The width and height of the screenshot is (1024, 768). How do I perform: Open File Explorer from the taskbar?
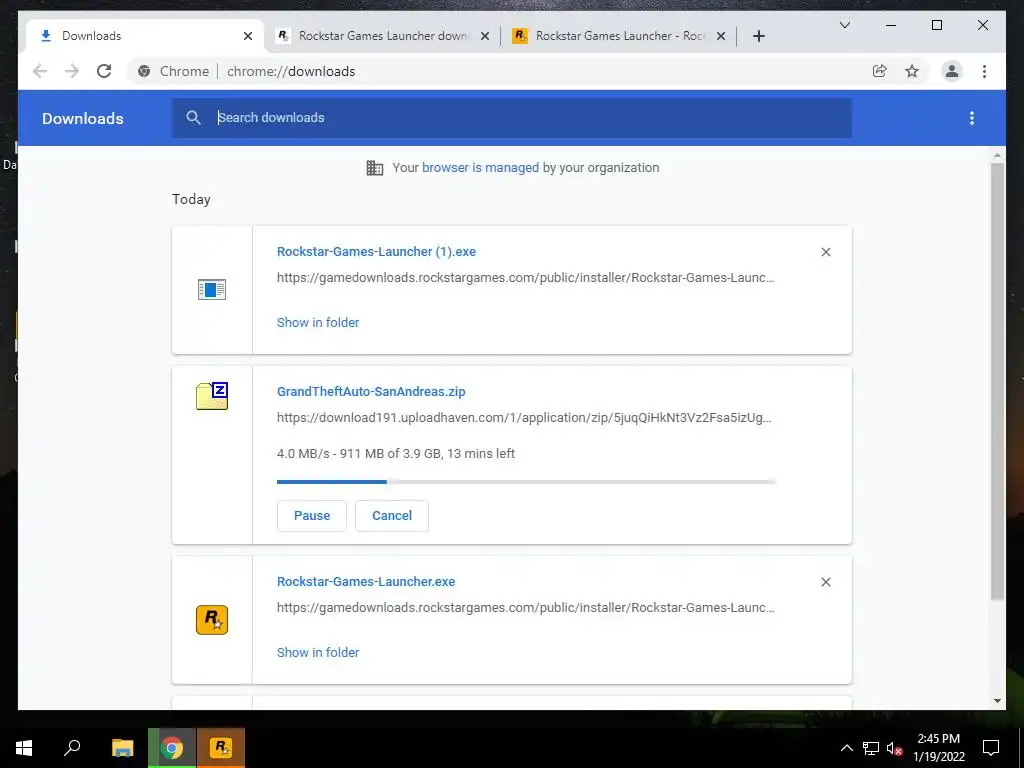point(122,748)
